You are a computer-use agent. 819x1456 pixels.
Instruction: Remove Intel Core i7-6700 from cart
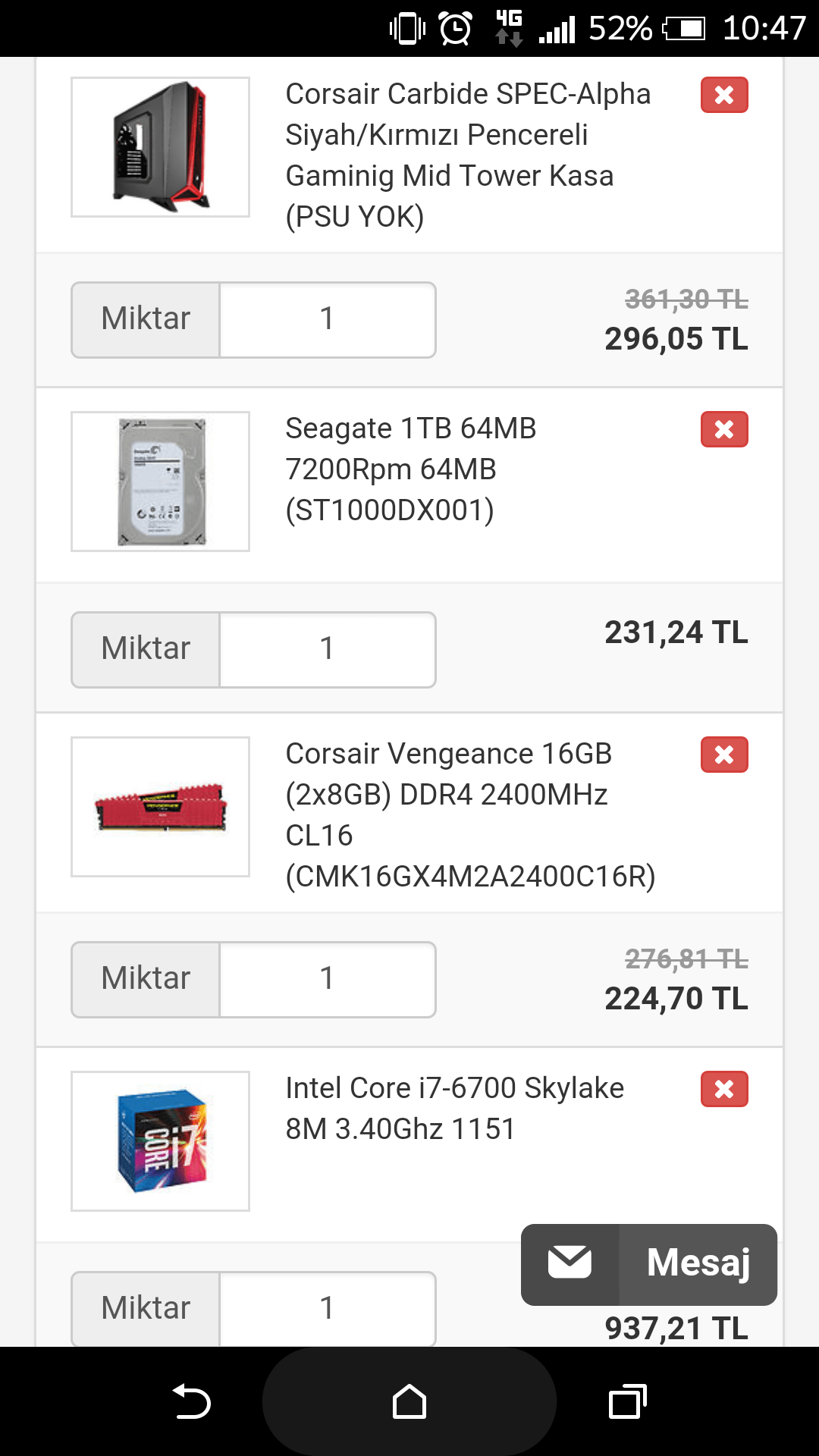click(724, 1089)
